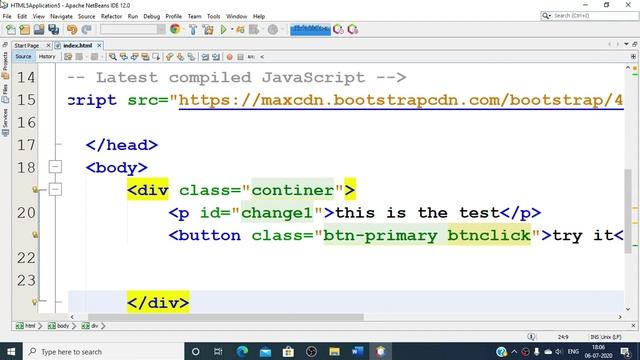This screenshot has height=360, width=640.
Task: Select body in the breadcrumb bar
Action: point(59,326)
